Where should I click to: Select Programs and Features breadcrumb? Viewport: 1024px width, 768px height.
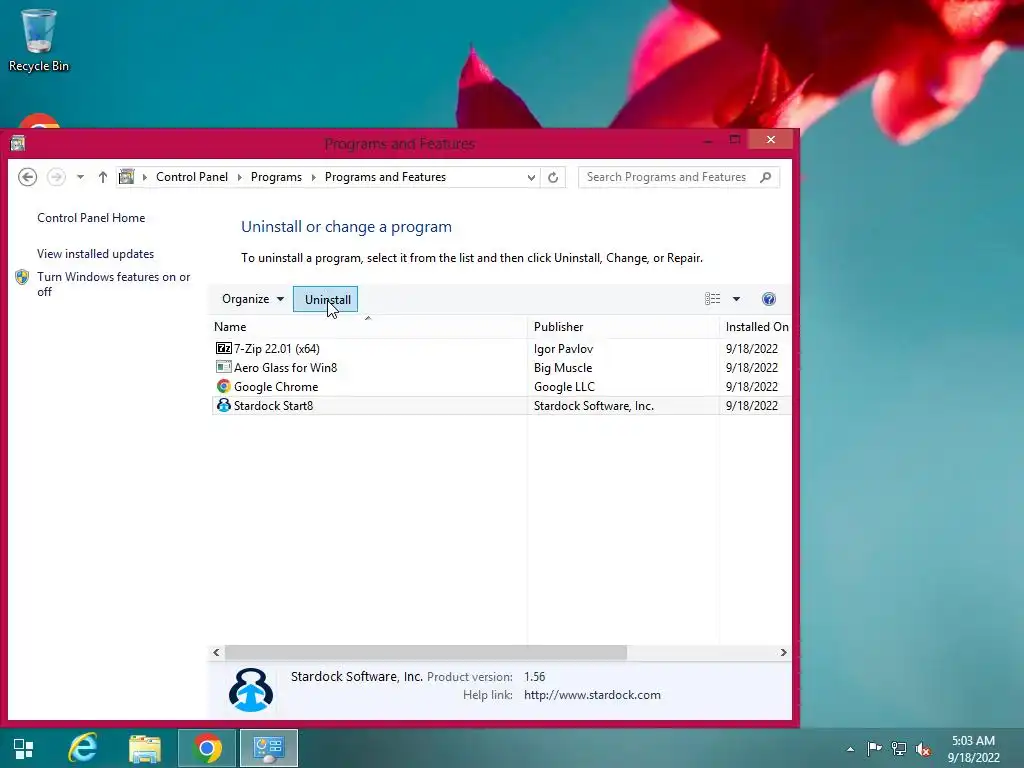pos(385,177)
